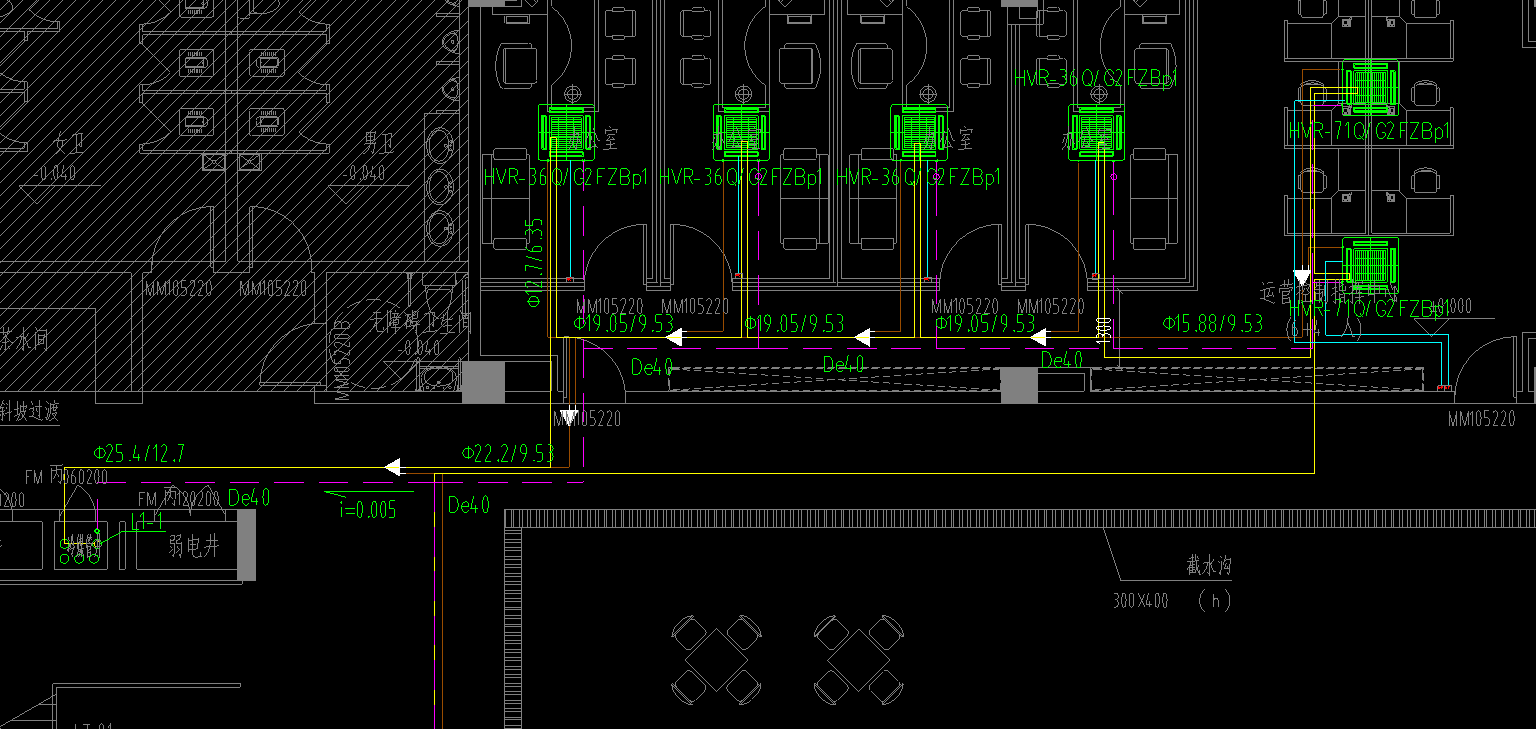
Task: Select the gray column beside 弱电井
Action: pyautogui.click(x=246, y=544)
